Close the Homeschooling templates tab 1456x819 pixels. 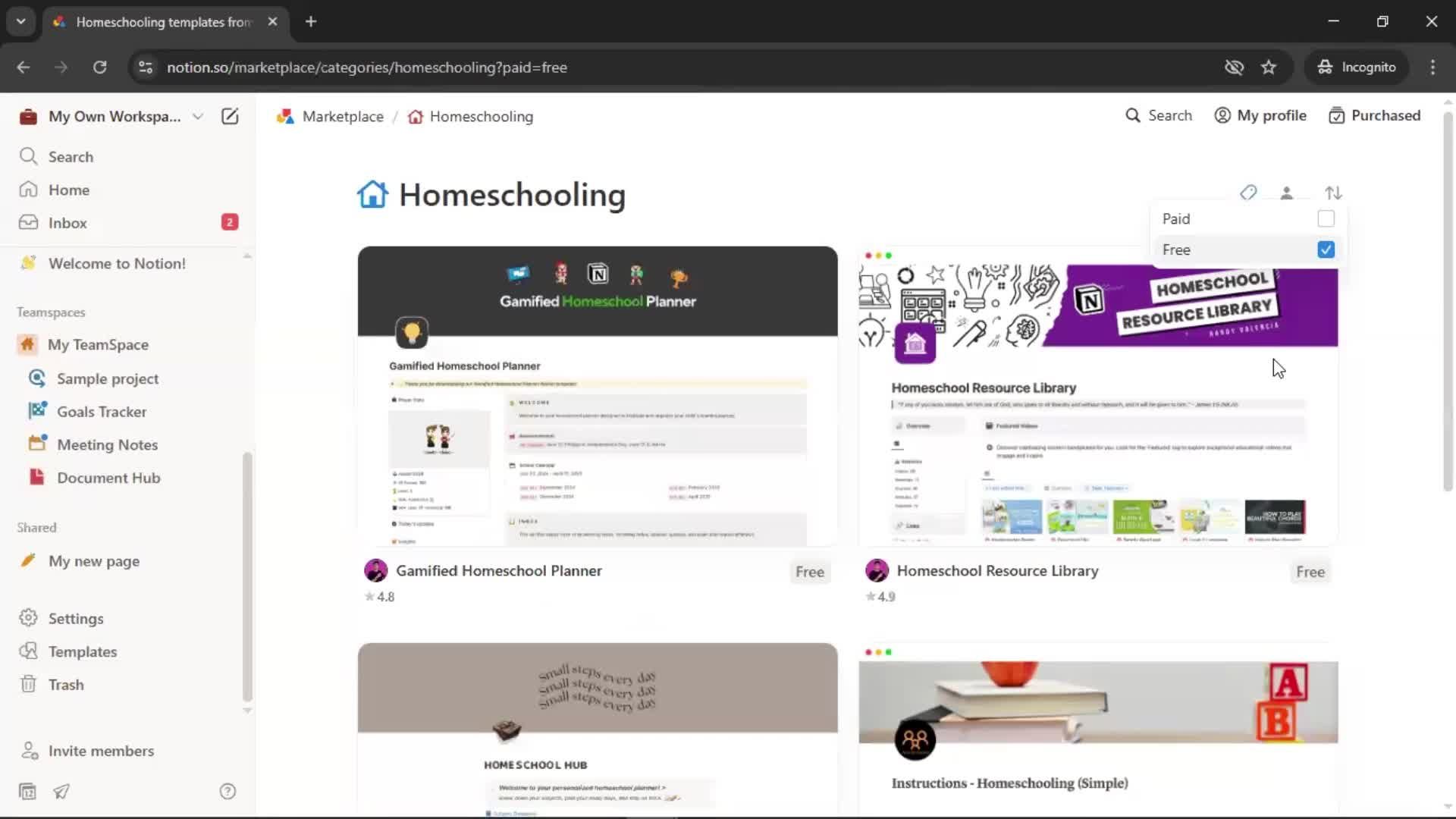[x=272, y=21]
